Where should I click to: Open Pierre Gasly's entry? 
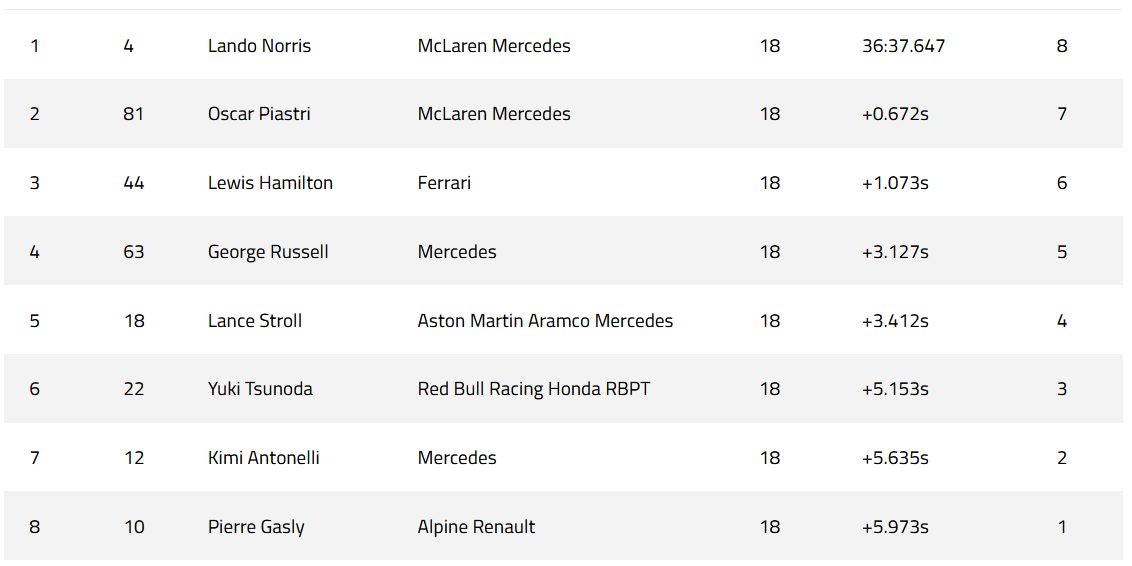(x=256, y=527)
